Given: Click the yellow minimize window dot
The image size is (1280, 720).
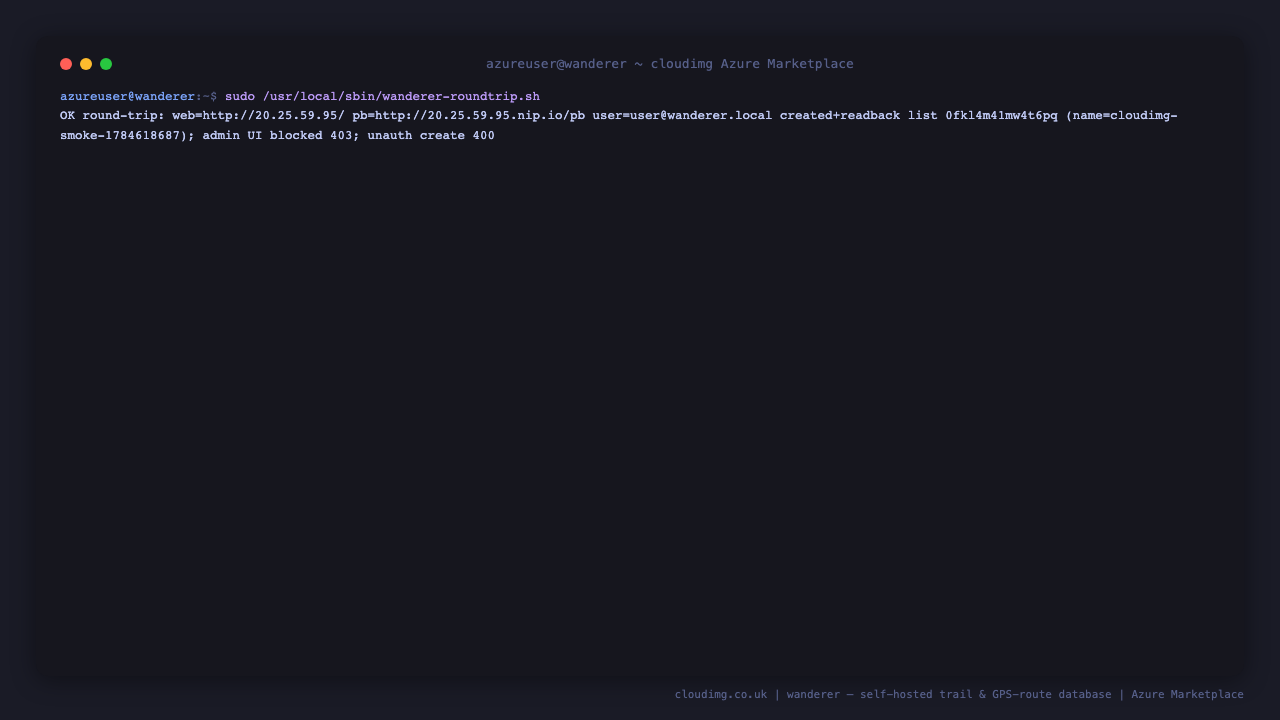Looking at the screenshot, I should coord(86,64).
